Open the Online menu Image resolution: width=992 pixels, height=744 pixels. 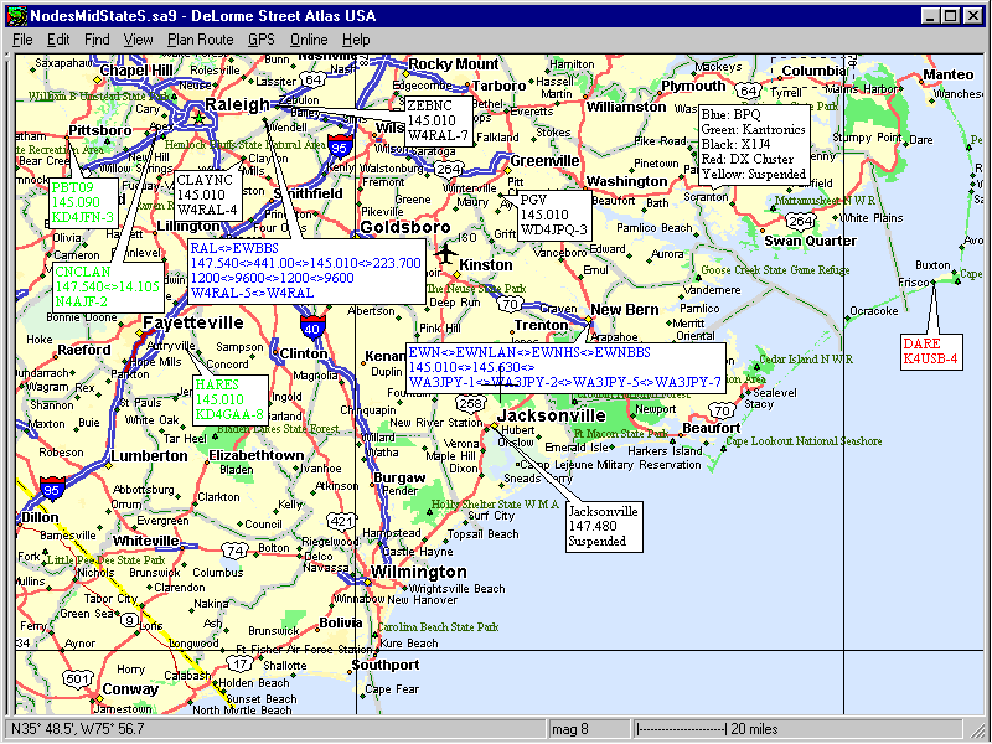(309, 40)
